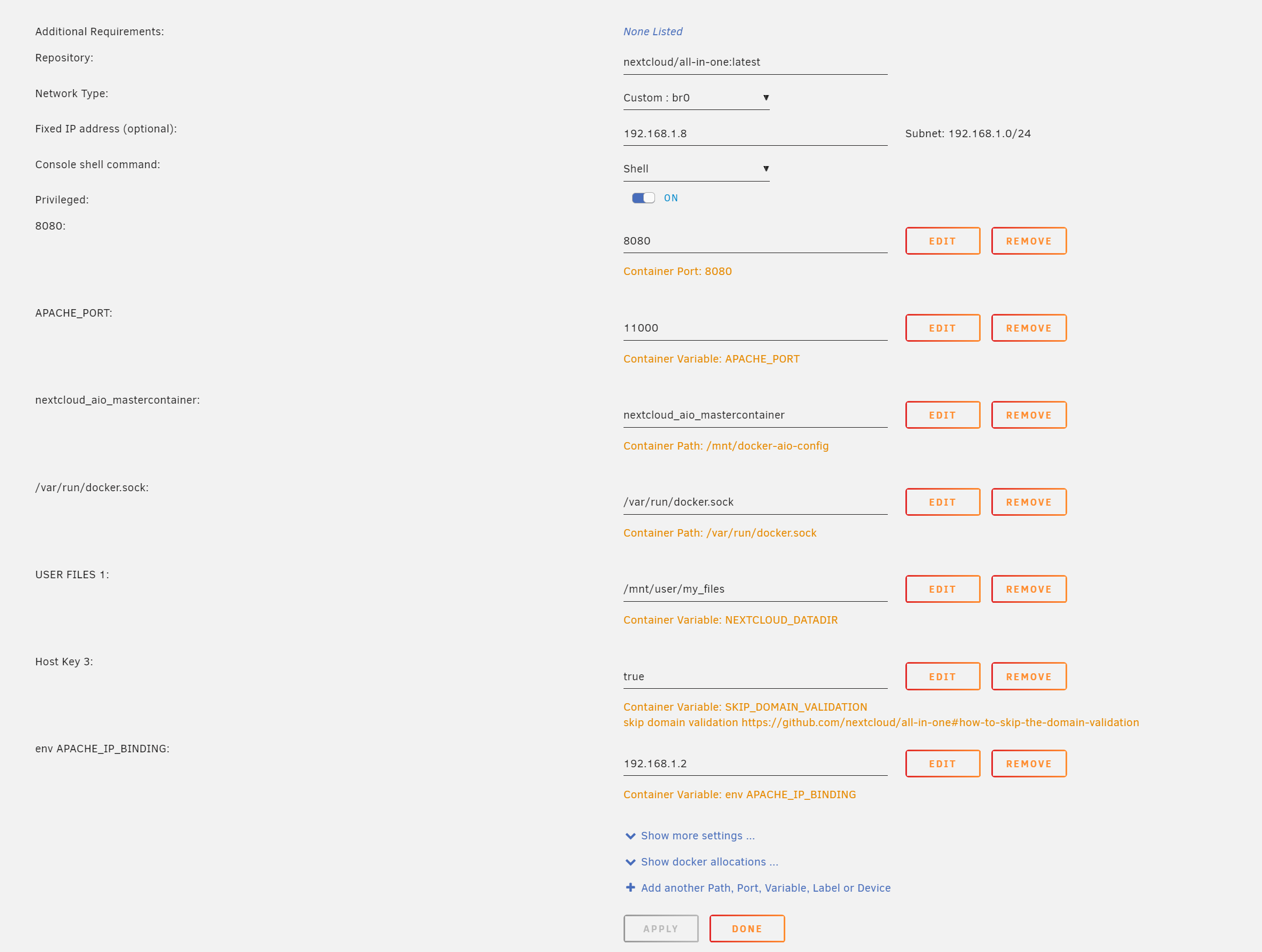The image size is (1262, 952).
Task: Edit the USER FILES 1 entry
Action: (942, 589)
